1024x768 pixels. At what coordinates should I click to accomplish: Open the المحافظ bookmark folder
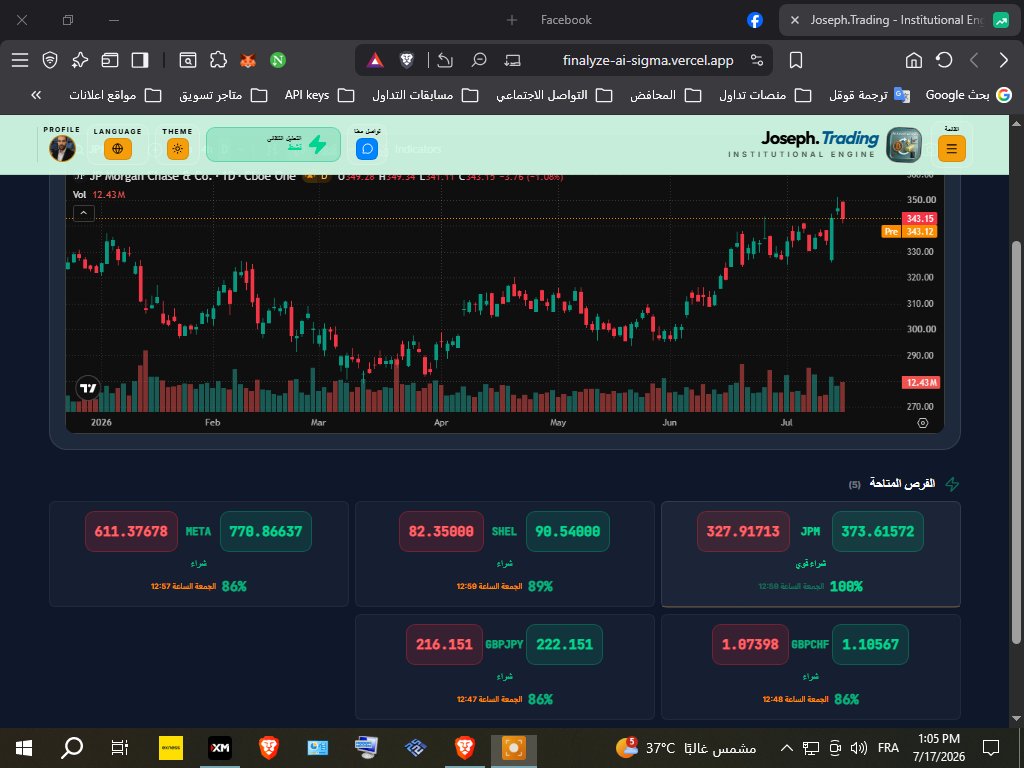[665, 95]
